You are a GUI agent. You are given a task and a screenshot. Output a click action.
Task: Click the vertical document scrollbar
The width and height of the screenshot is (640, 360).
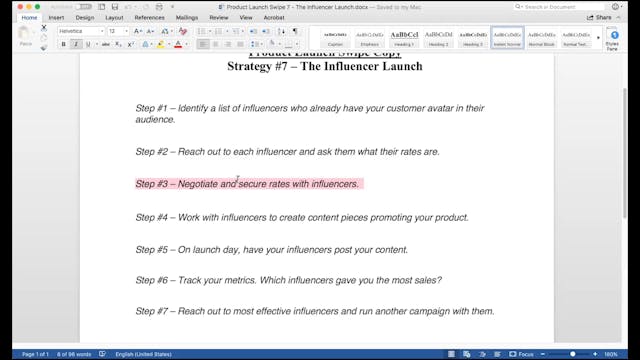tap(624, 154)
